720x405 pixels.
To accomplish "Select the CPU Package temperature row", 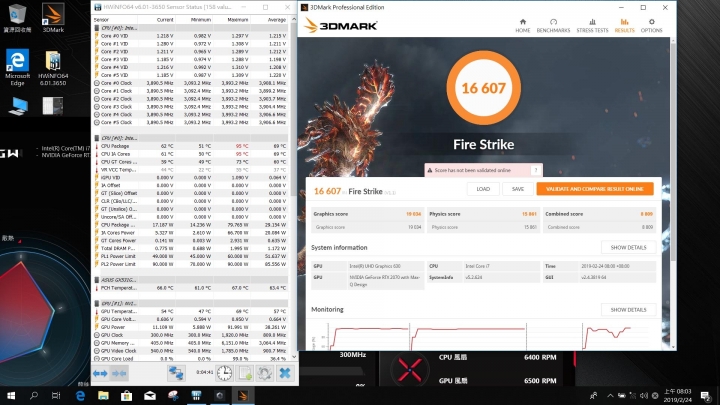I will tap(191, 146).
